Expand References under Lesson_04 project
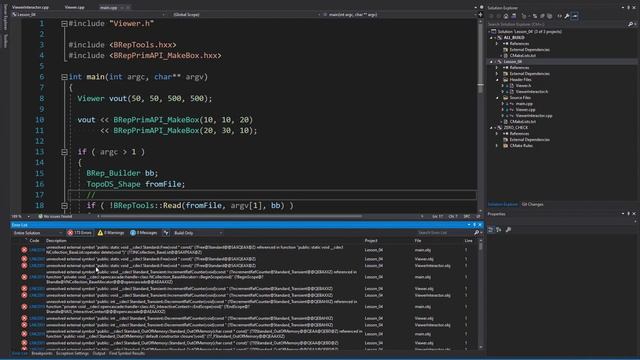This screenshot has height=360, width=640. [x=497, y=68]
